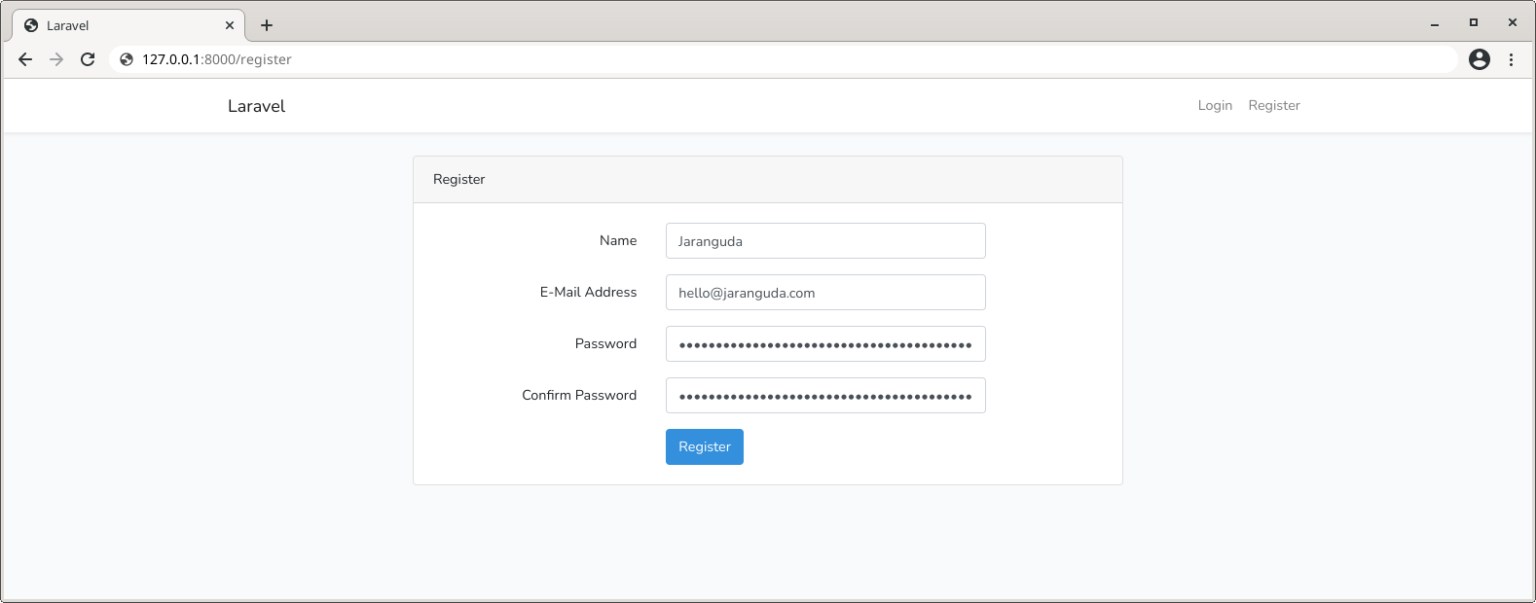Click the forward navigation arrow
Image resolution: width=1536 pixels, height=603 pixels.
(x=56, y=59)
